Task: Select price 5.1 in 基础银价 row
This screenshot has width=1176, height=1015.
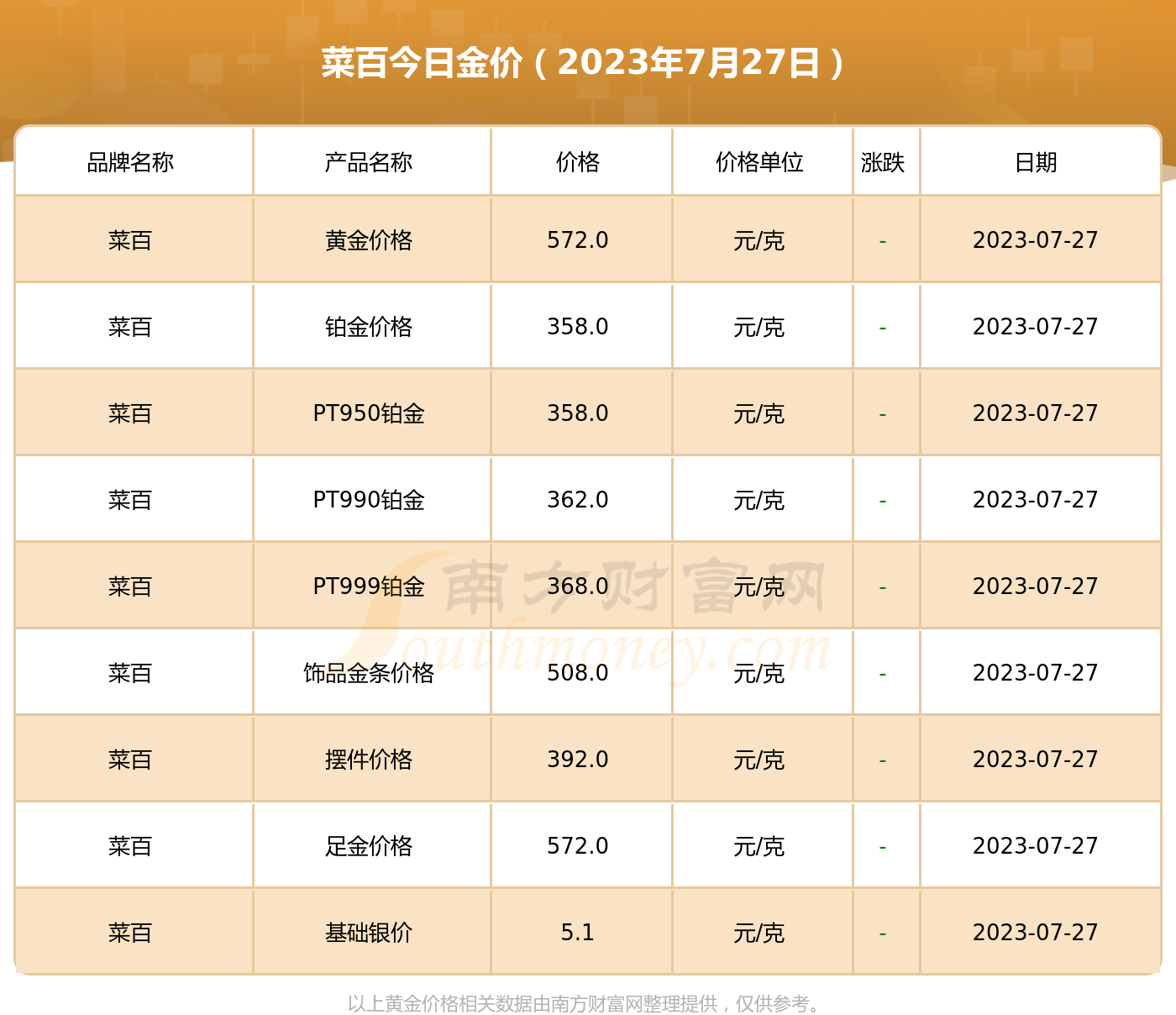Action: point(578,933)
